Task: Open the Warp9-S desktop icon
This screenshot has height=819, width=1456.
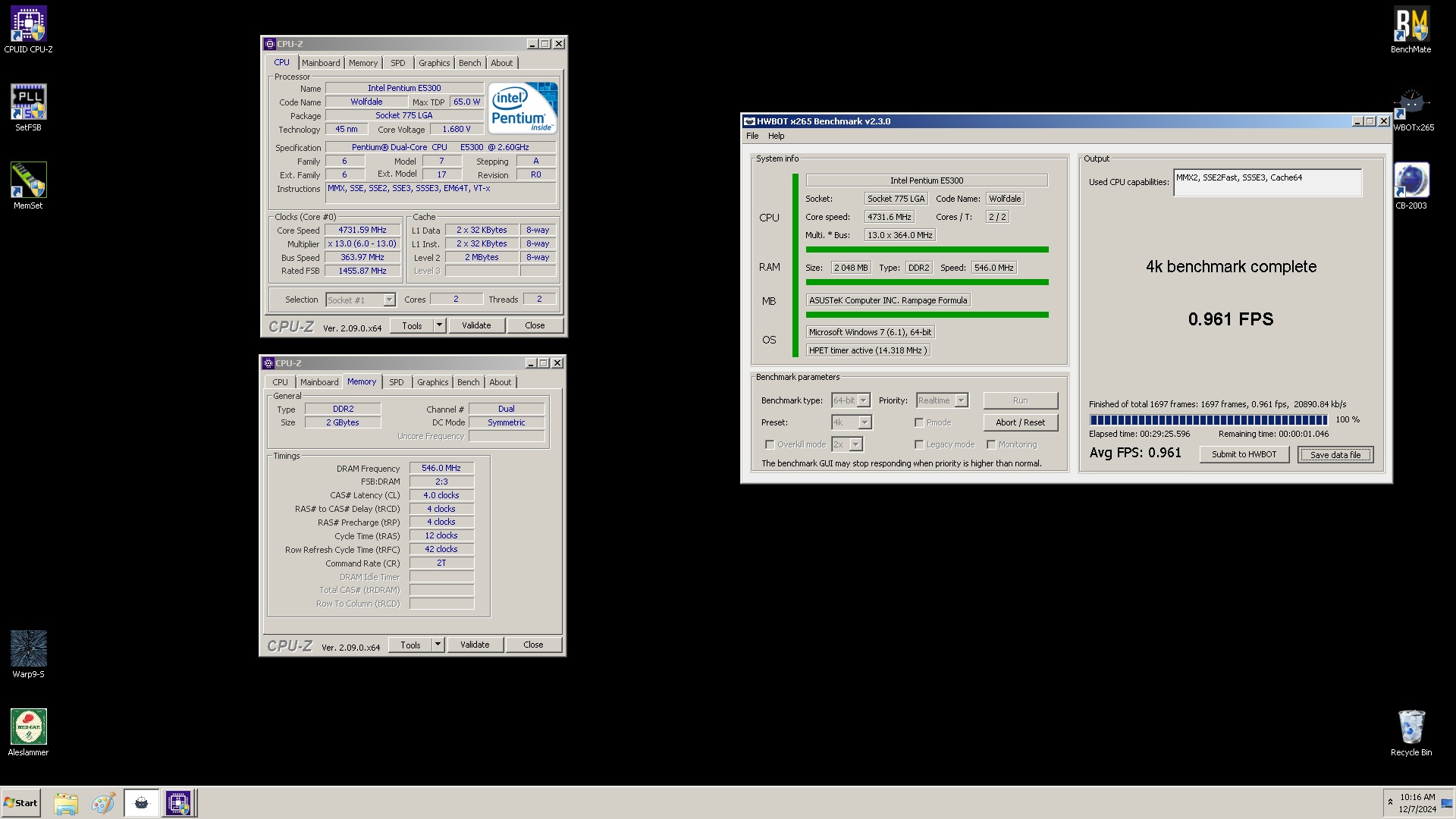Action: click(28, 654)
